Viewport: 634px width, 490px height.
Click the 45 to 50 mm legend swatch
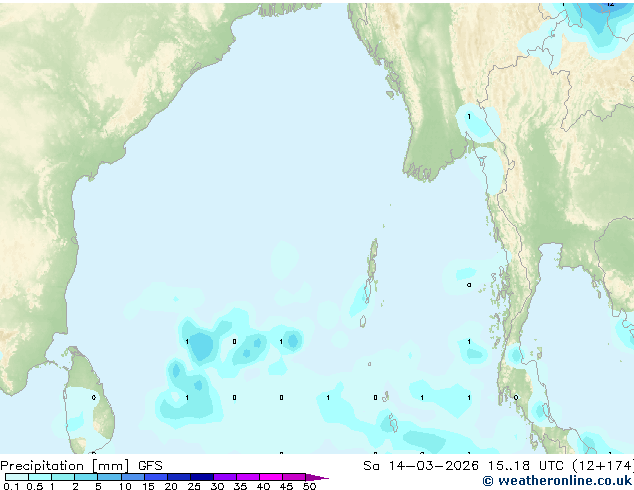294,477
